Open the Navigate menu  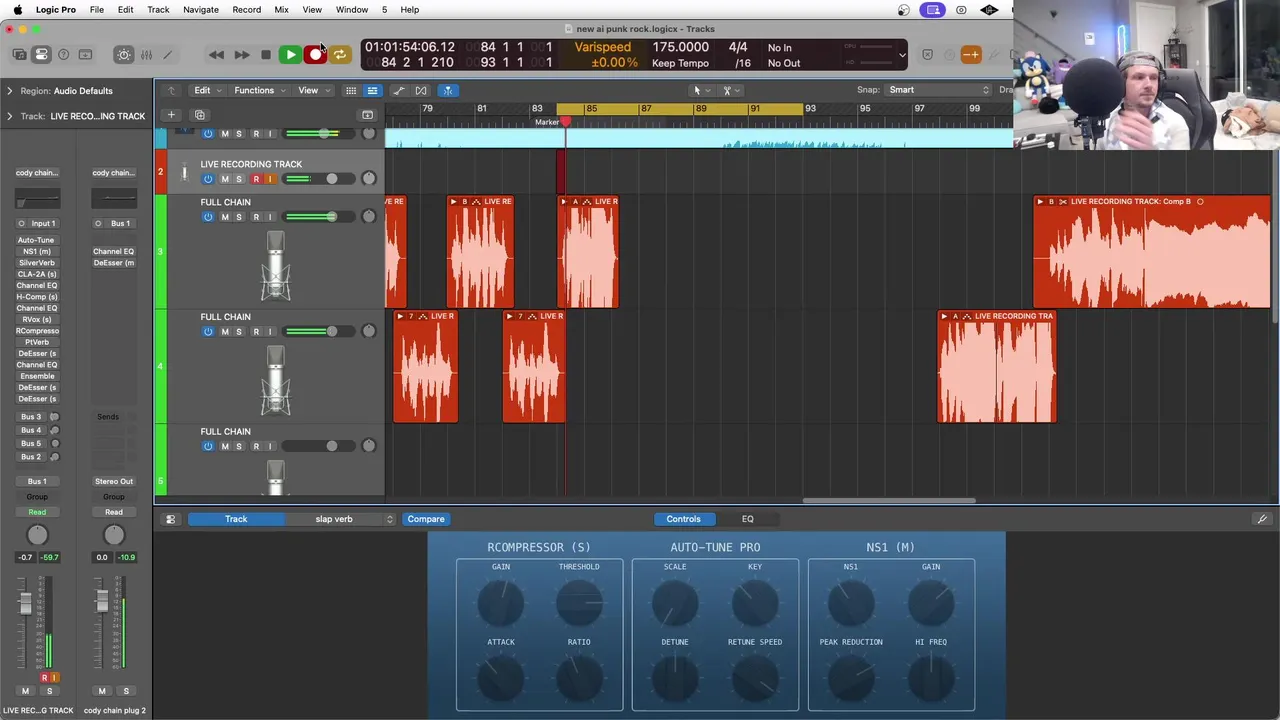[201, 9]
